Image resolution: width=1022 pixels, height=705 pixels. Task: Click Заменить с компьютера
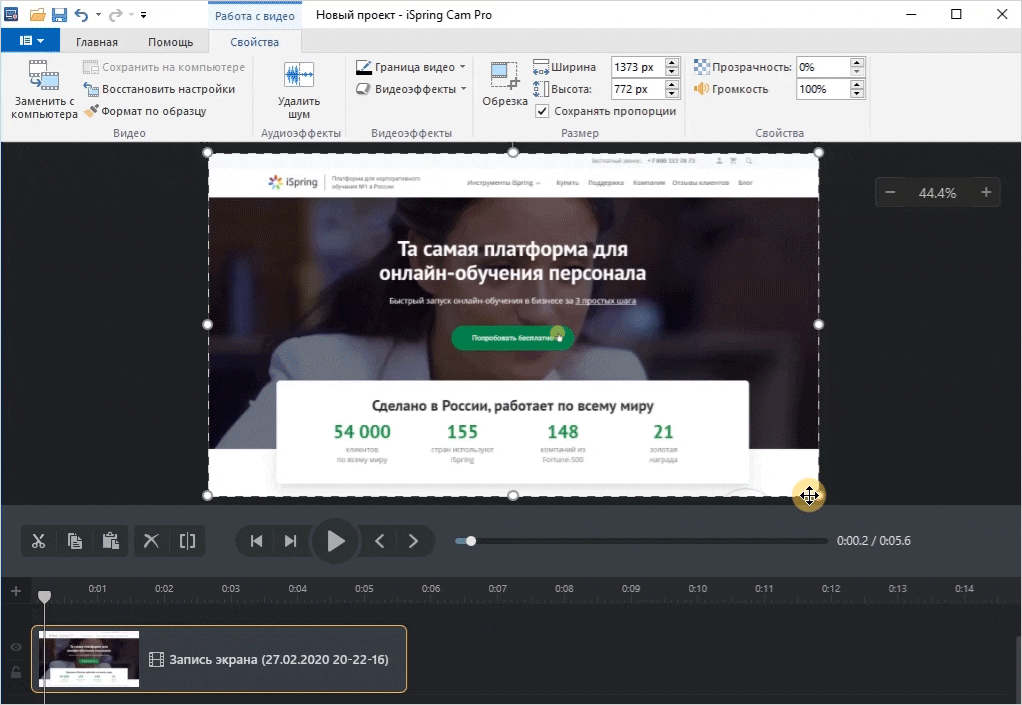point(44,89)
